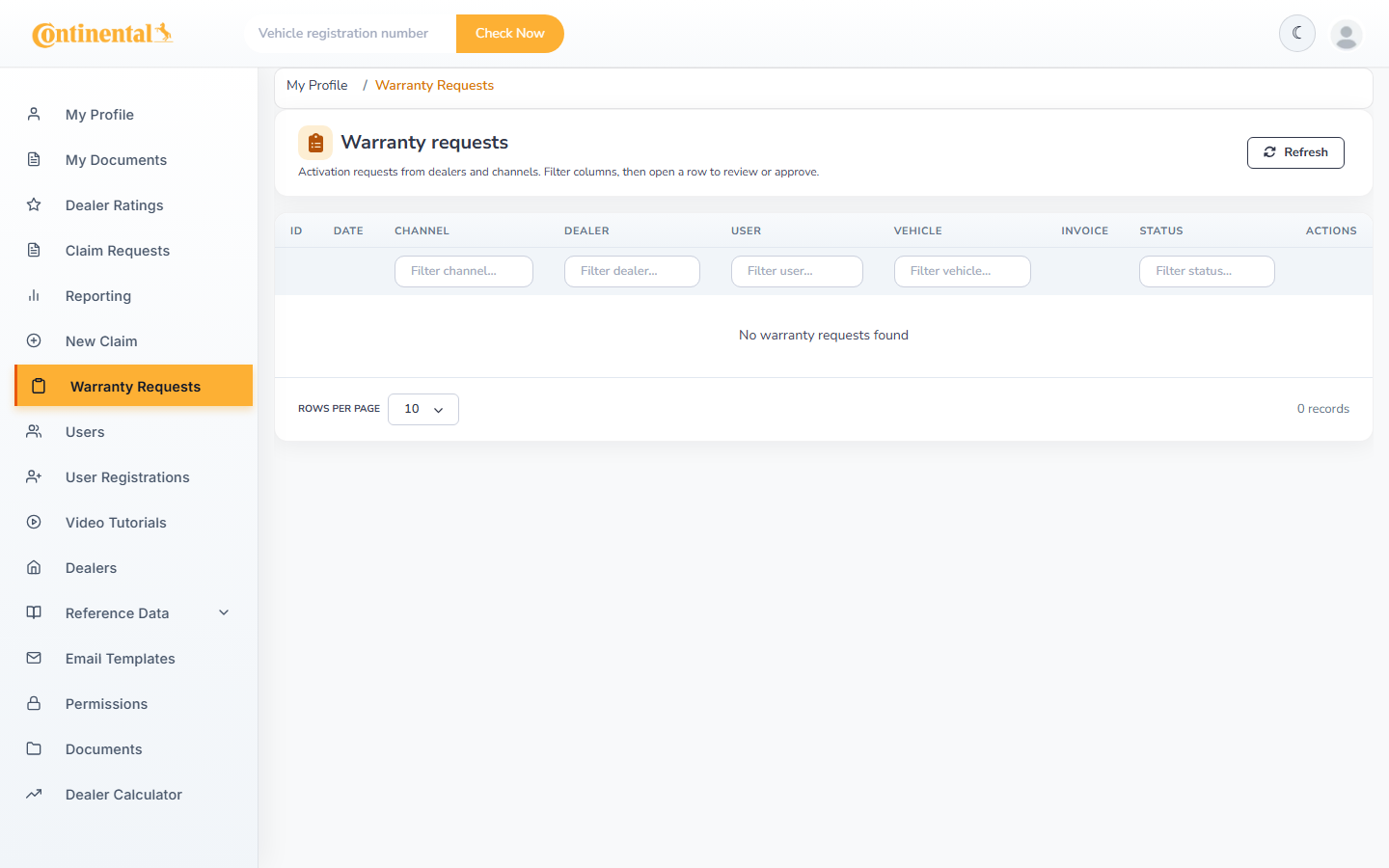The width and height of the screenshot is (1389, 868).
Task: Click the Dealer Ratings star icon
Action: (34, 204)
